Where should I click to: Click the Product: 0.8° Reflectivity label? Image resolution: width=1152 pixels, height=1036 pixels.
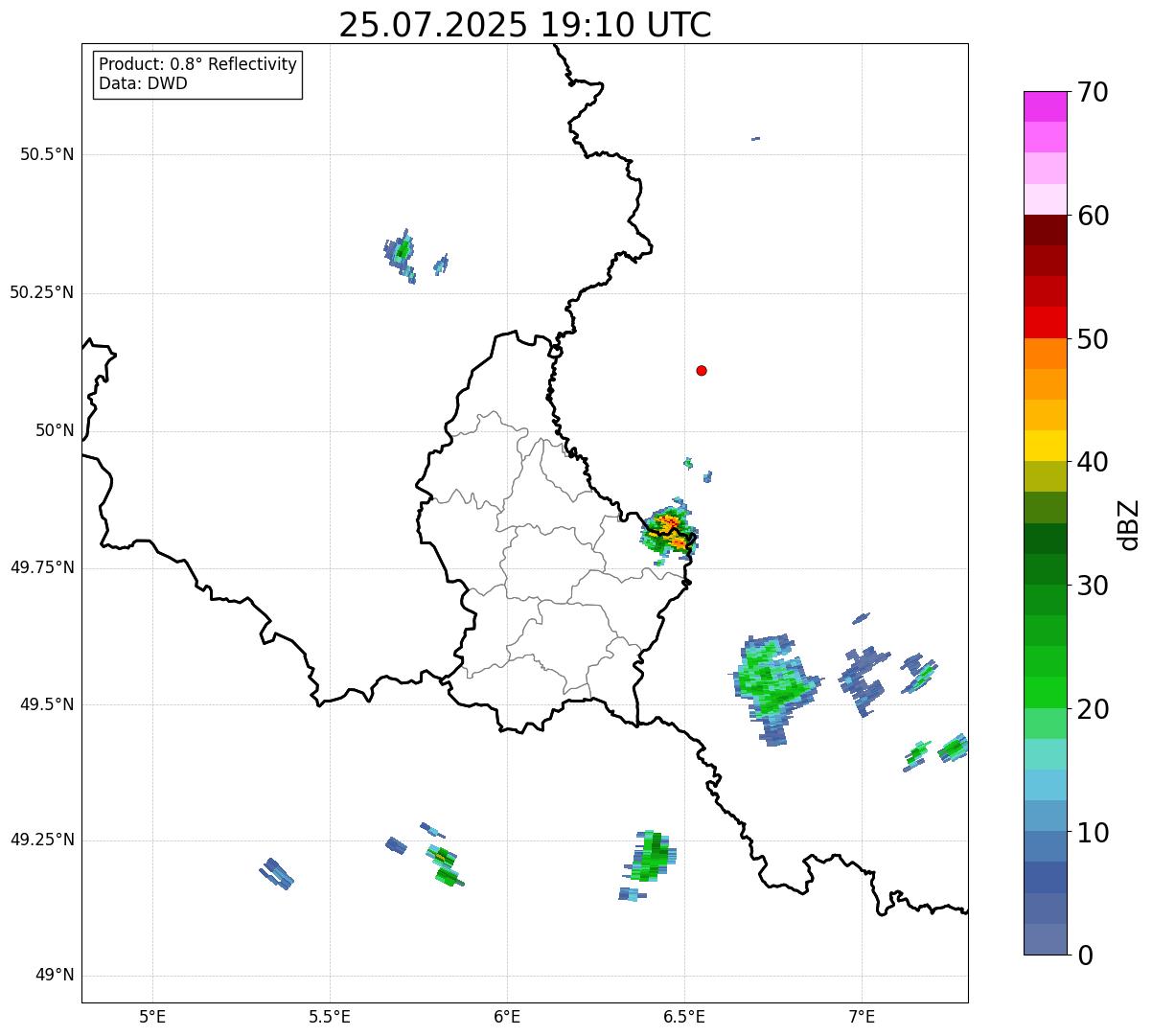[198, 64]
